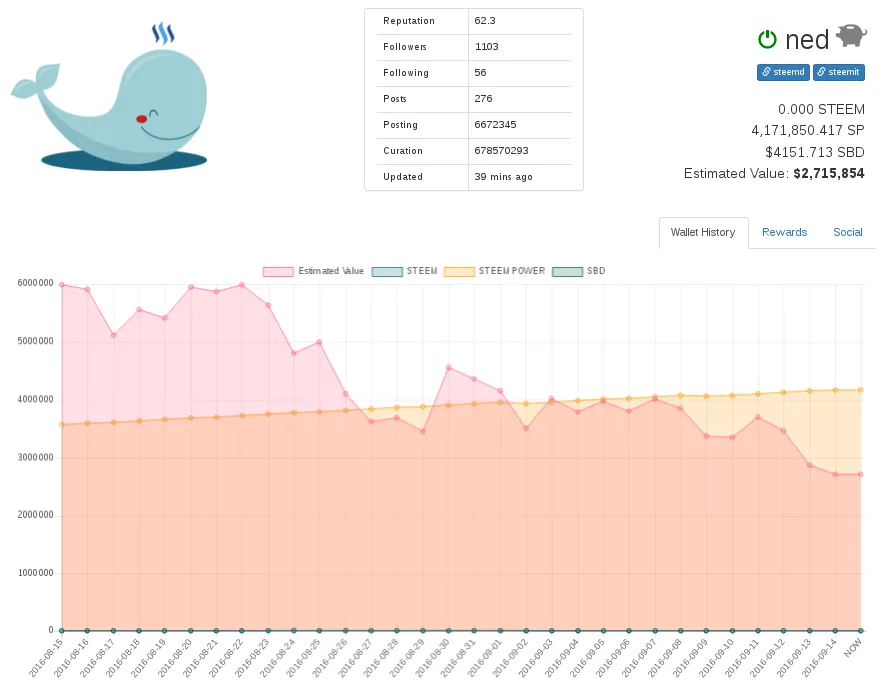Select the Reputation value 62.3
This screenshot has height=698, width=883.
point(485,21)
